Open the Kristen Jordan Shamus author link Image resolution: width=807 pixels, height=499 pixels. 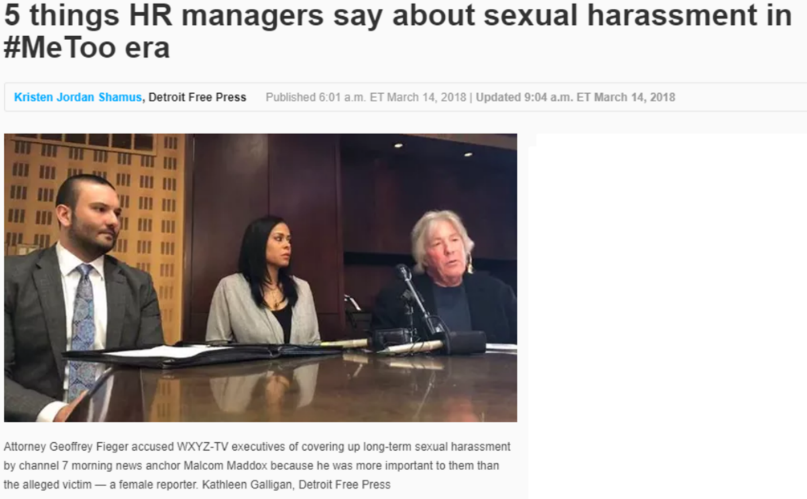point(78,97)
